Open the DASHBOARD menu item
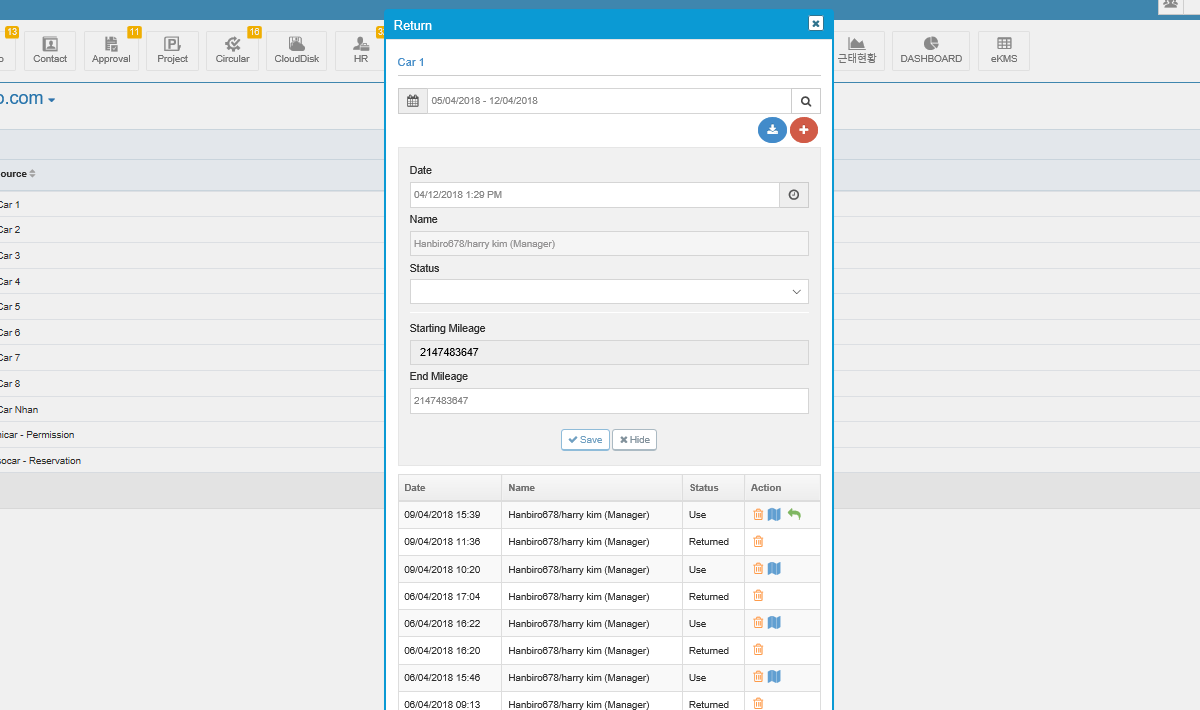Viewport: 1200px width, 710px height. tap(930, 50)
